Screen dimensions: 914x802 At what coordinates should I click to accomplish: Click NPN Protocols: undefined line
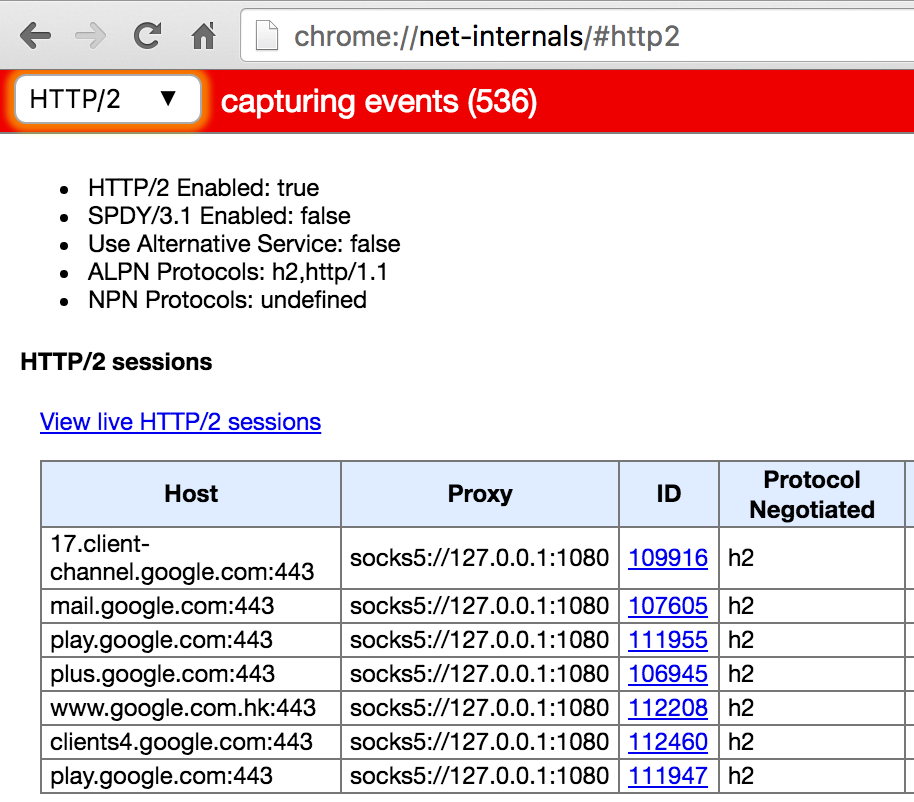227,300
